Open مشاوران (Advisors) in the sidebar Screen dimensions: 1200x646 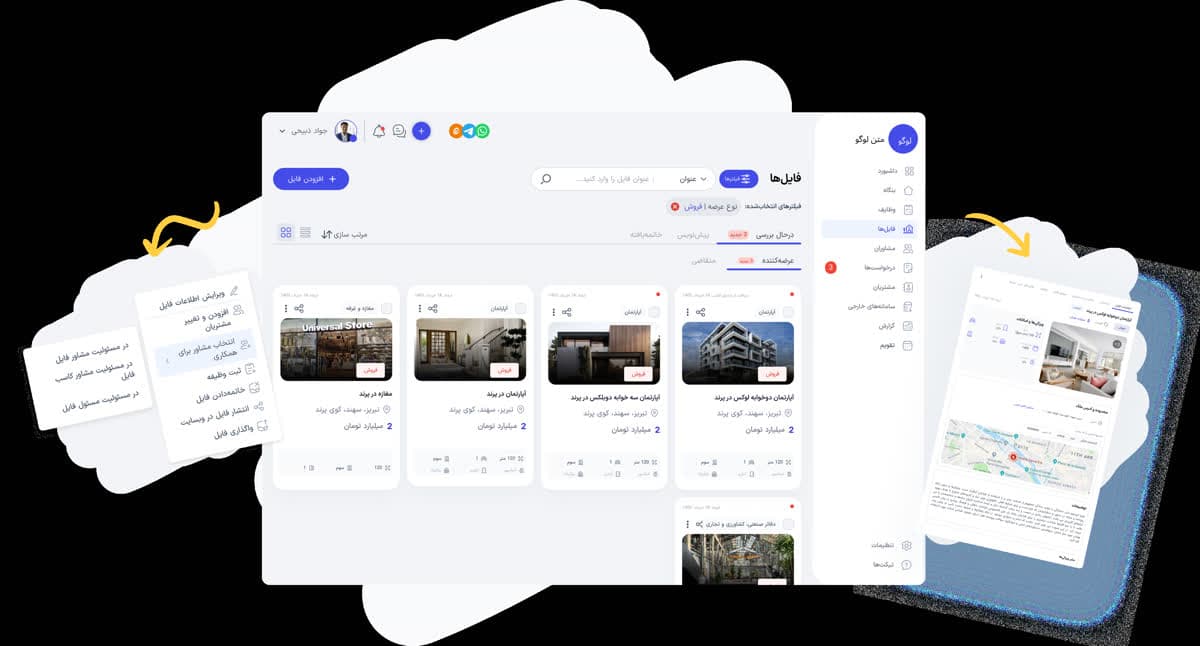pos(896,248)
